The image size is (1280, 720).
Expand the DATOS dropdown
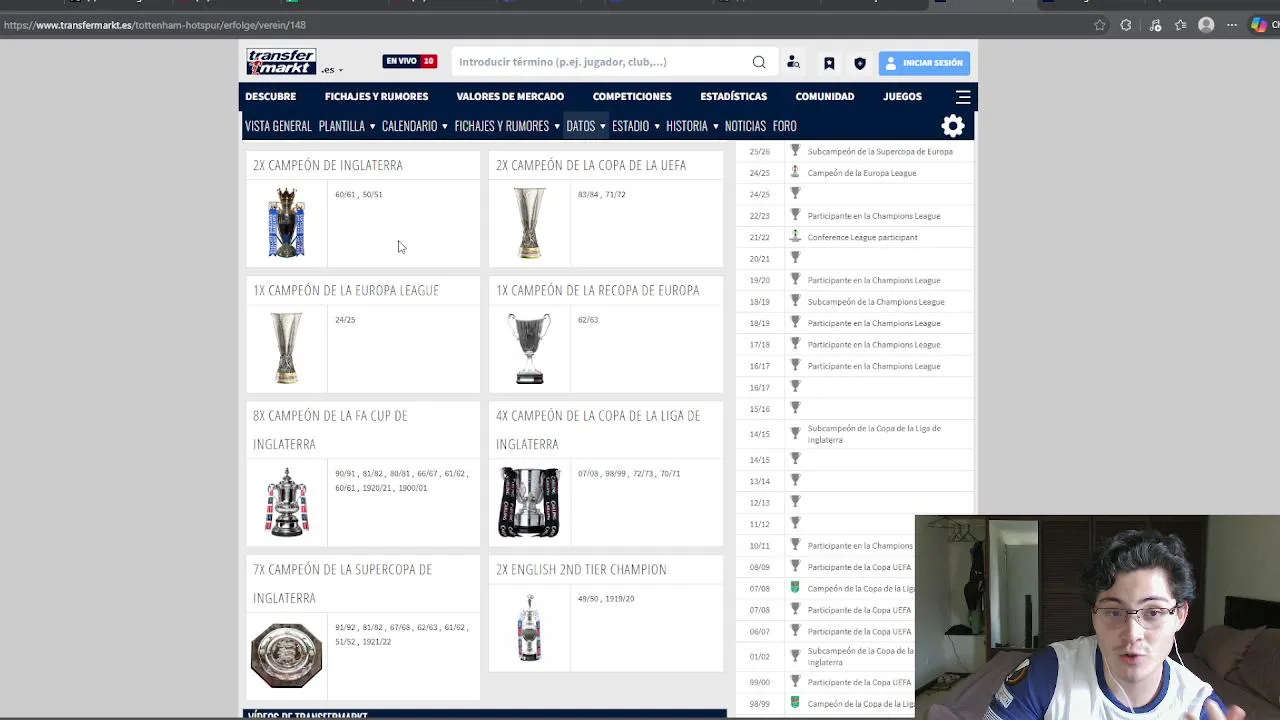[x=585, y=126]
